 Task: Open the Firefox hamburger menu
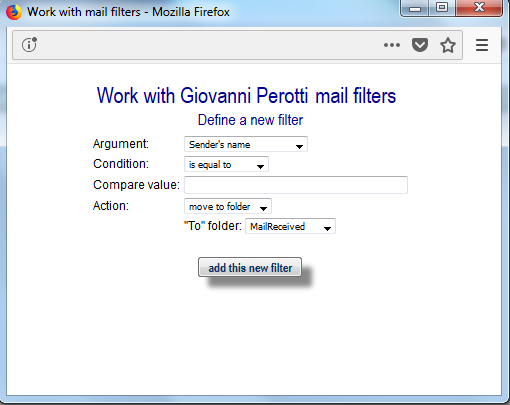[x=482, y=45]
